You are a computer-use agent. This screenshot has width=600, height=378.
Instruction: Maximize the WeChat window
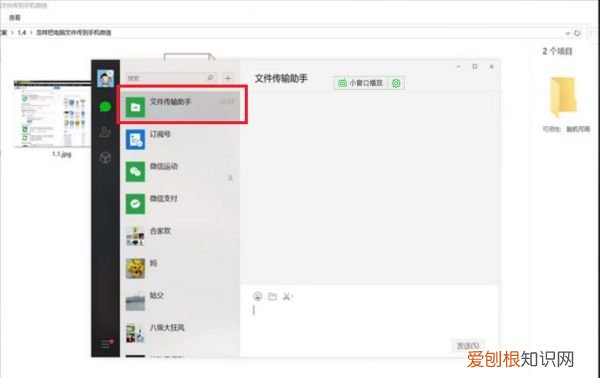coord(475,67)
